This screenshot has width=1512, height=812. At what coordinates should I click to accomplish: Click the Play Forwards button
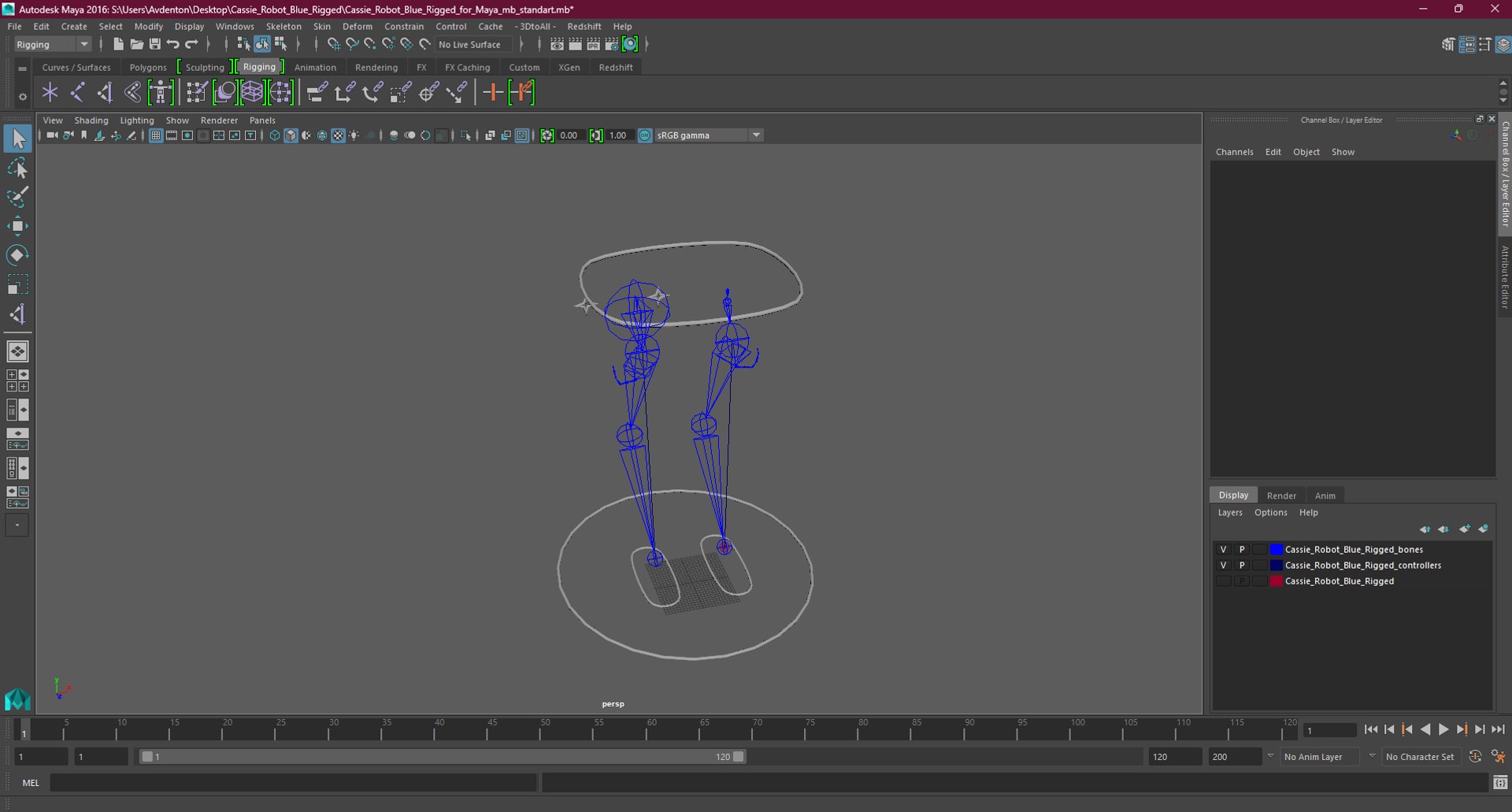click(x=1443, y=730)
